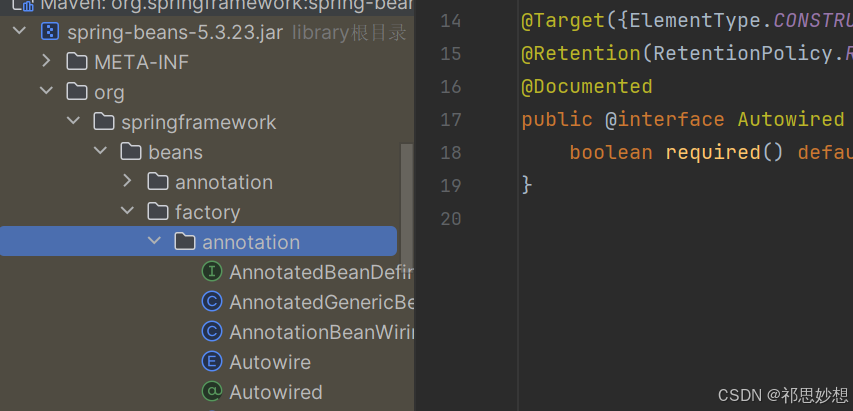
Task: Click the org folder icon
Action: pyautogui.click(x=77, y=91)
